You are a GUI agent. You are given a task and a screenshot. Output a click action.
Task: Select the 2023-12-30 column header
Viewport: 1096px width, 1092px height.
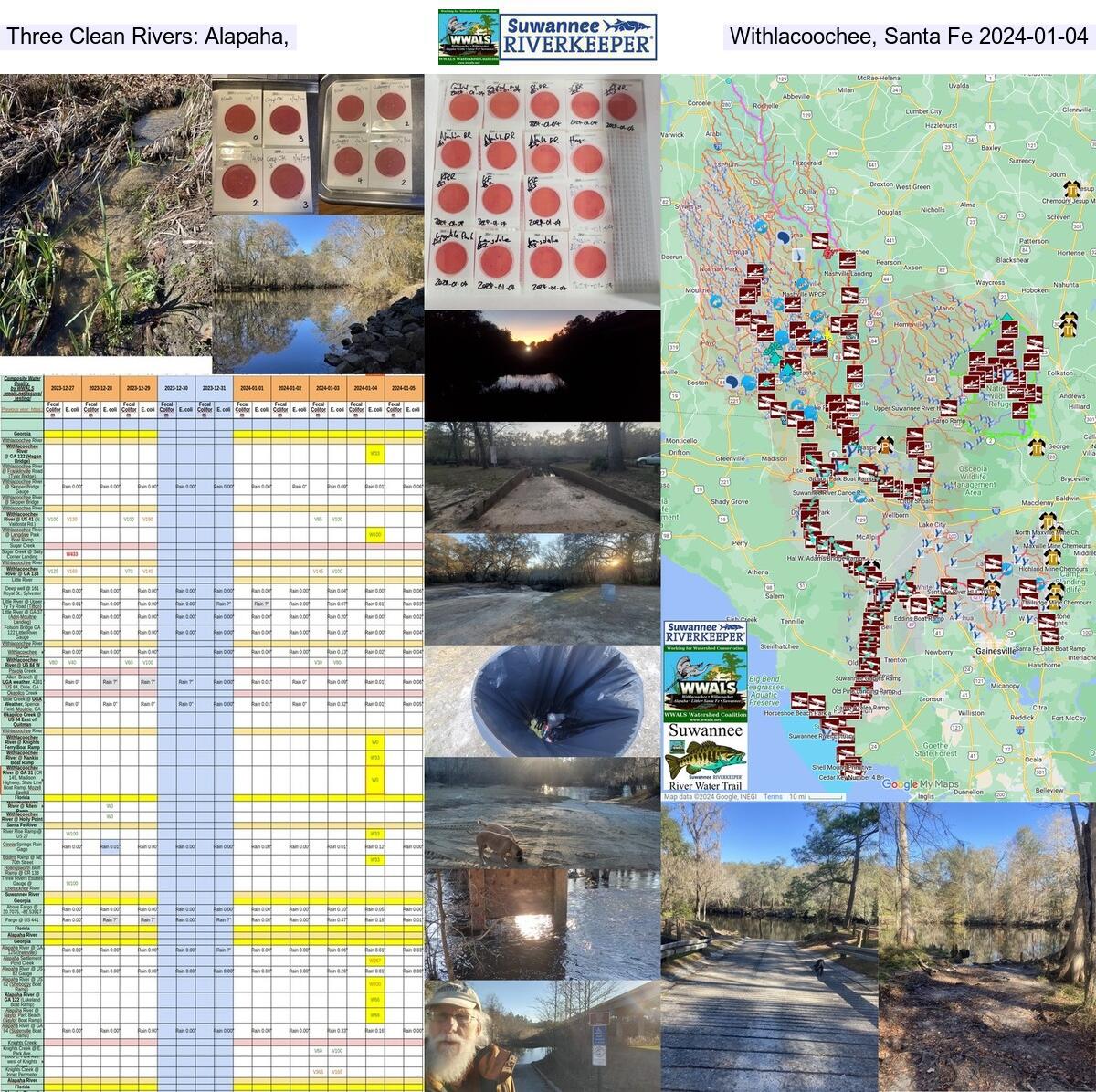[175, 388]
